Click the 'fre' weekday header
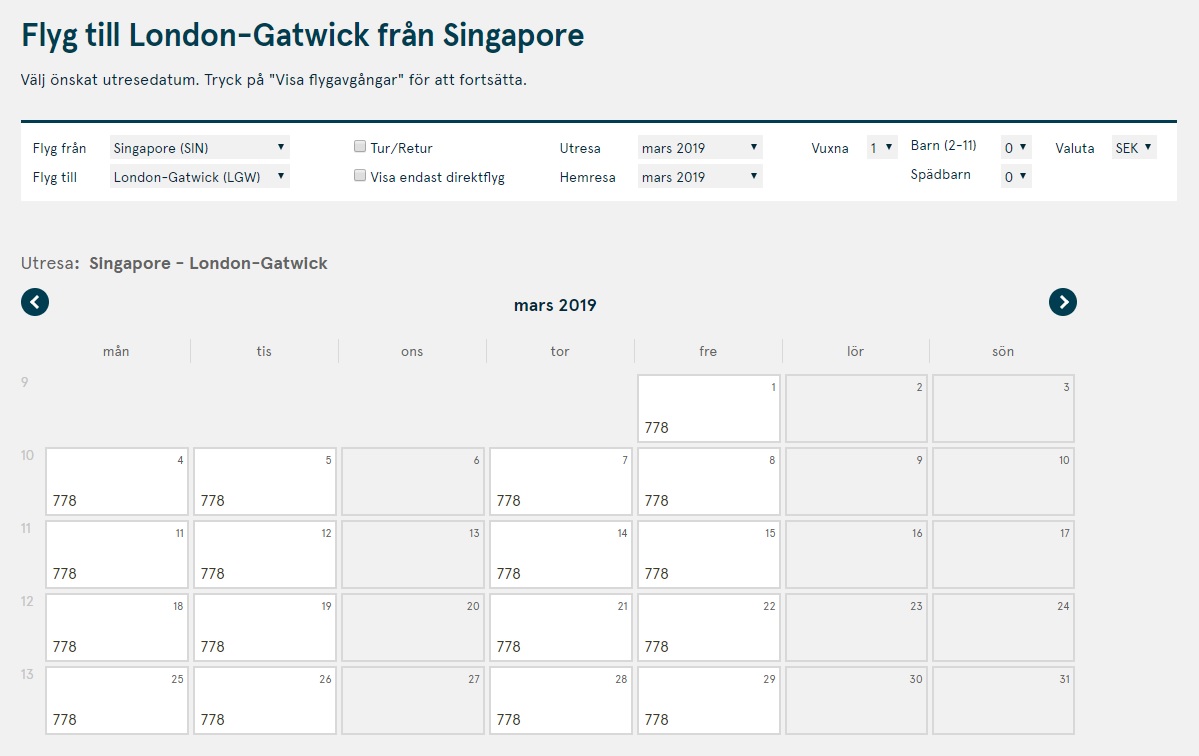1199x756 pixels. pyautogui.click(x=708, y=351)
